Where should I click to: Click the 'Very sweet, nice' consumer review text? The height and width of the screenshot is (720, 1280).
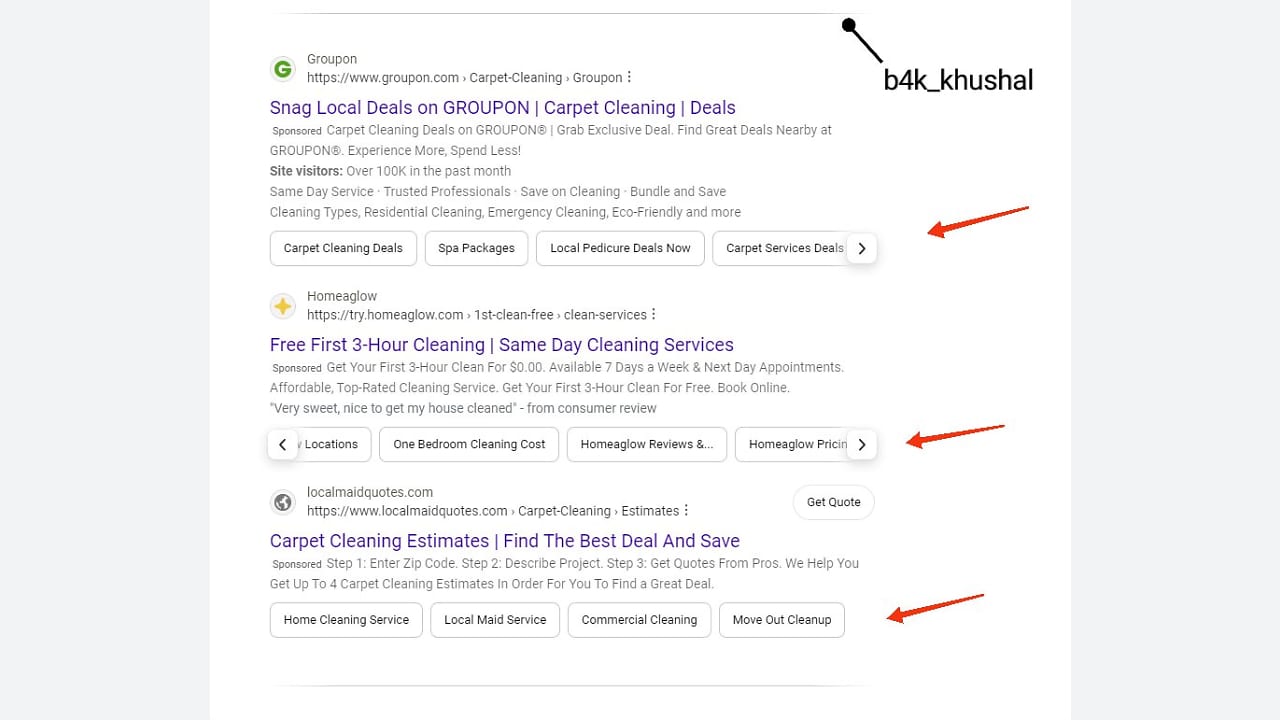[x=463, y=408]
